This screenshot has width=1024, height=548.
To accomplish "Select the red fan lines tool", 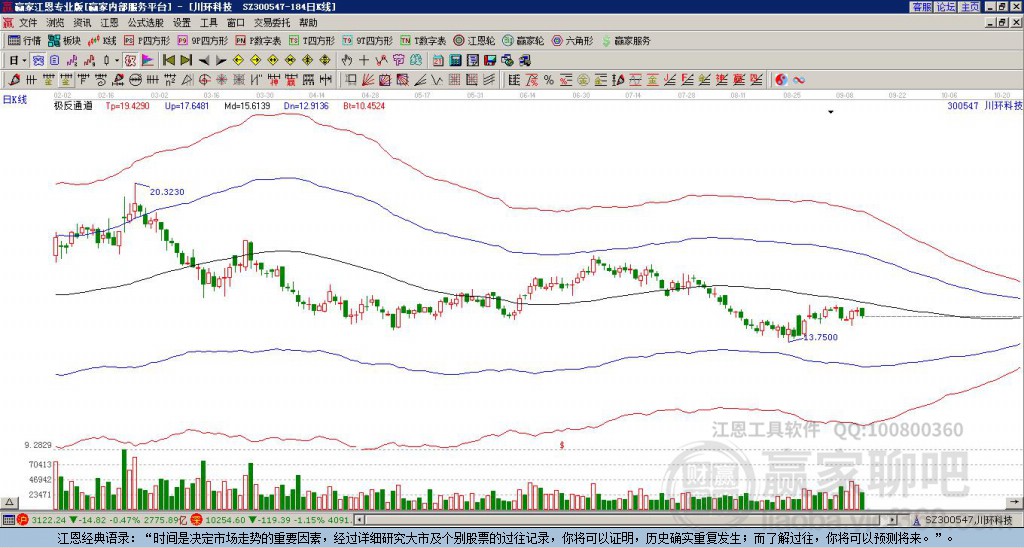I will click(368, 80).
